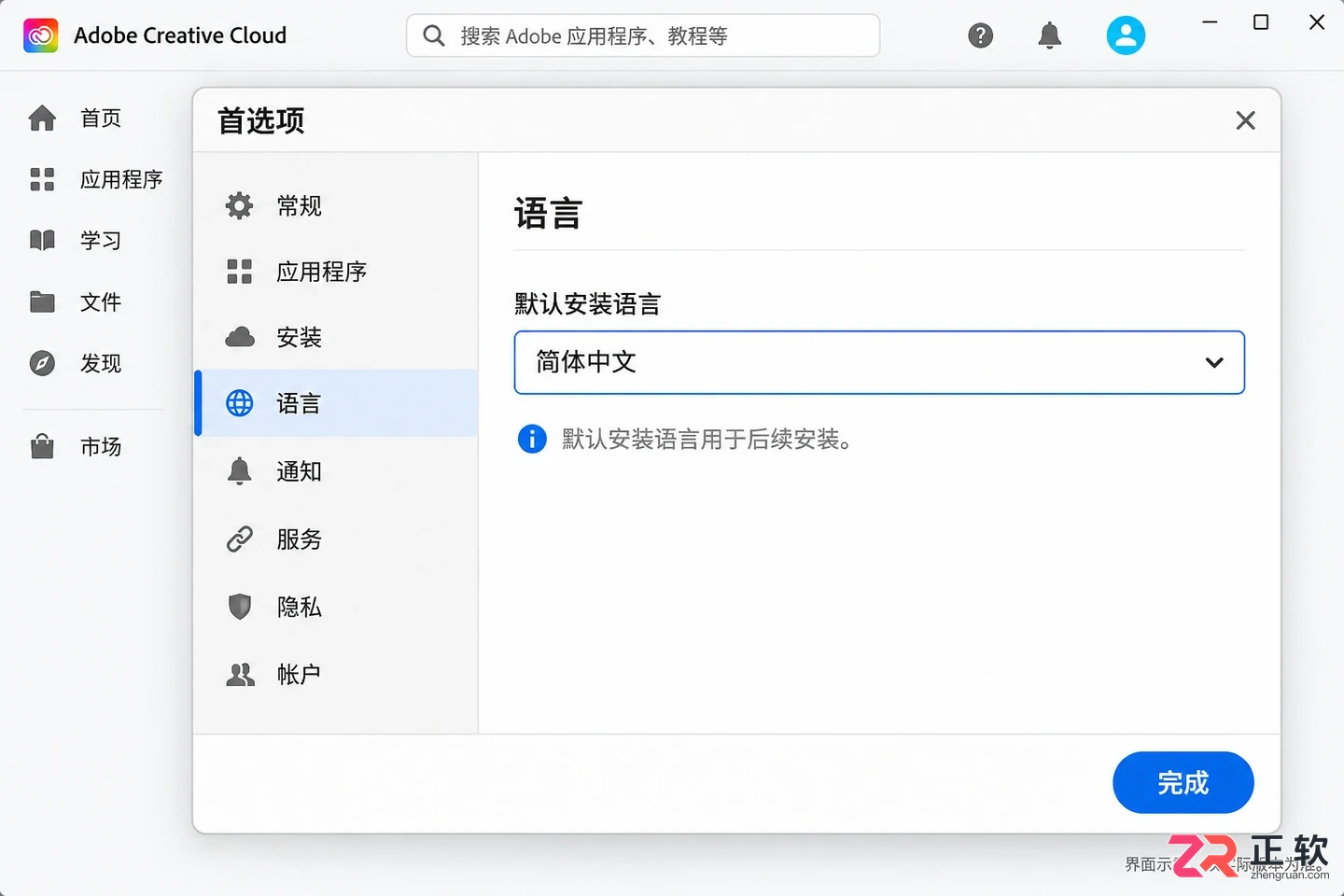Close the Creative Cloud window

(1317, 22)
